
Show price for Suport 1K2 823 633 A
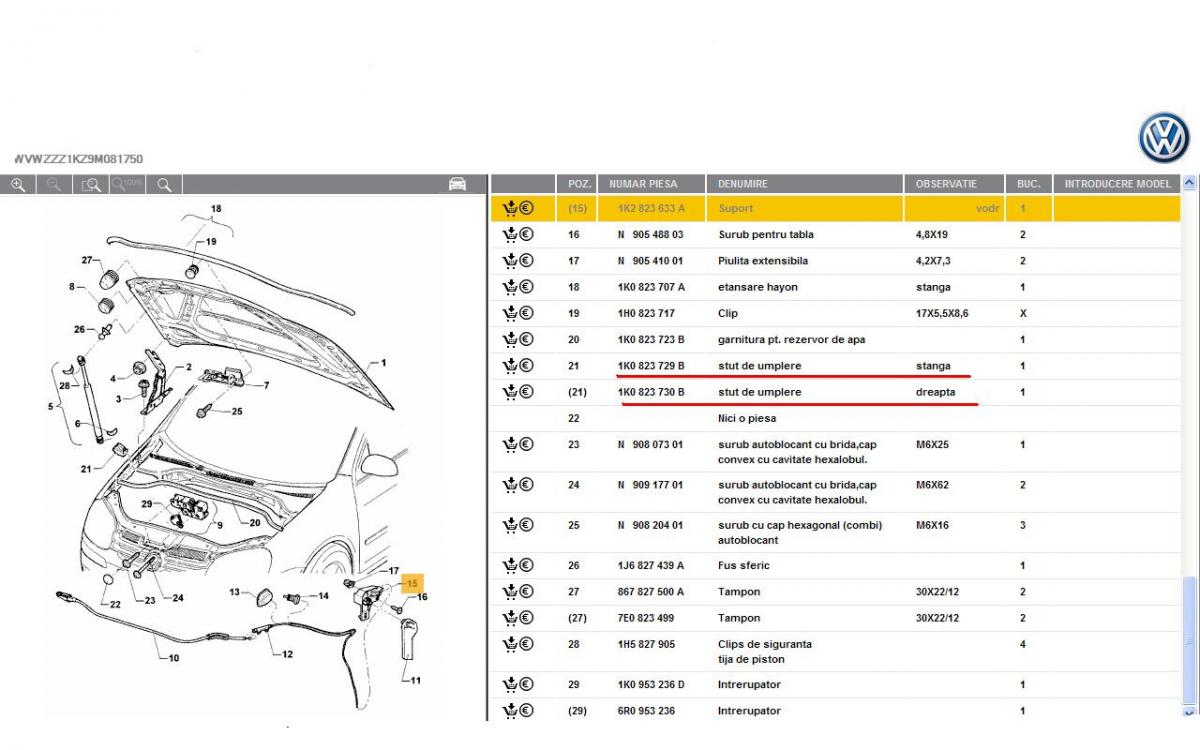point(526,208)
